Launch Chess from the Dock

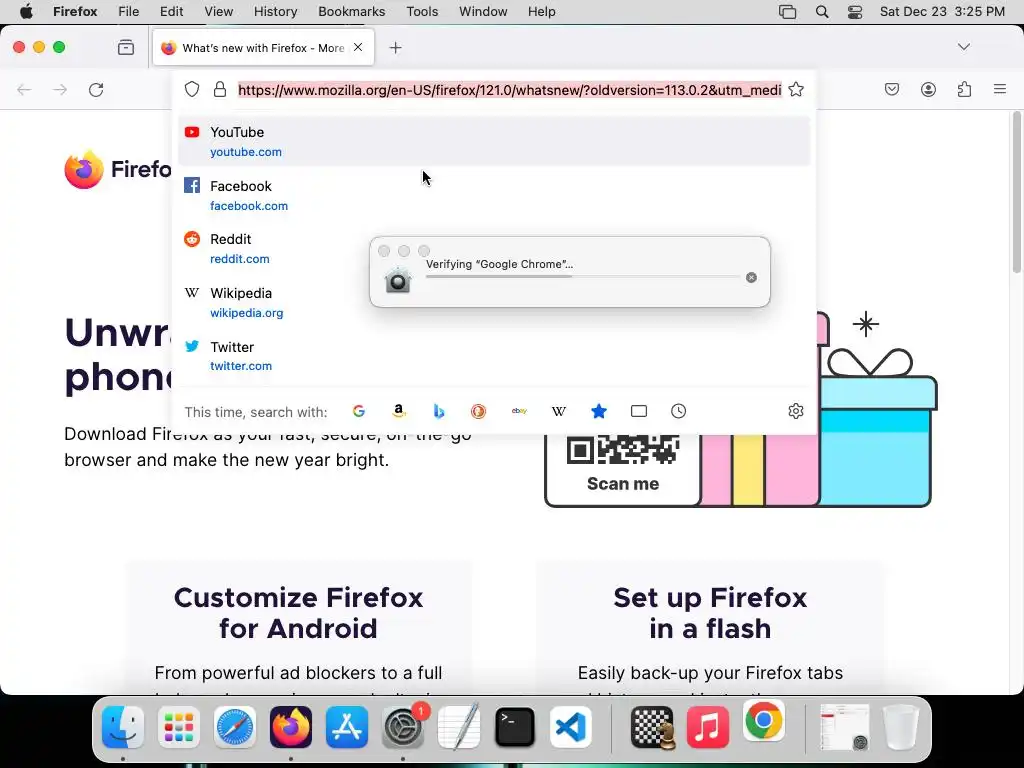(x=652, y=727)
